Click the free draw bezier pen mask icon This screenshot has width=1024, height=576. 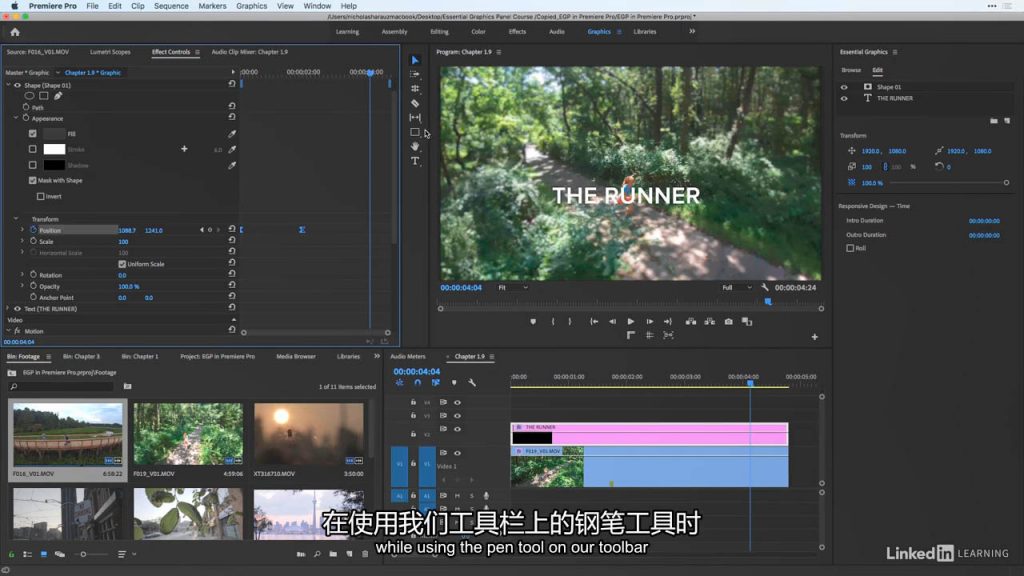[58, 96]
